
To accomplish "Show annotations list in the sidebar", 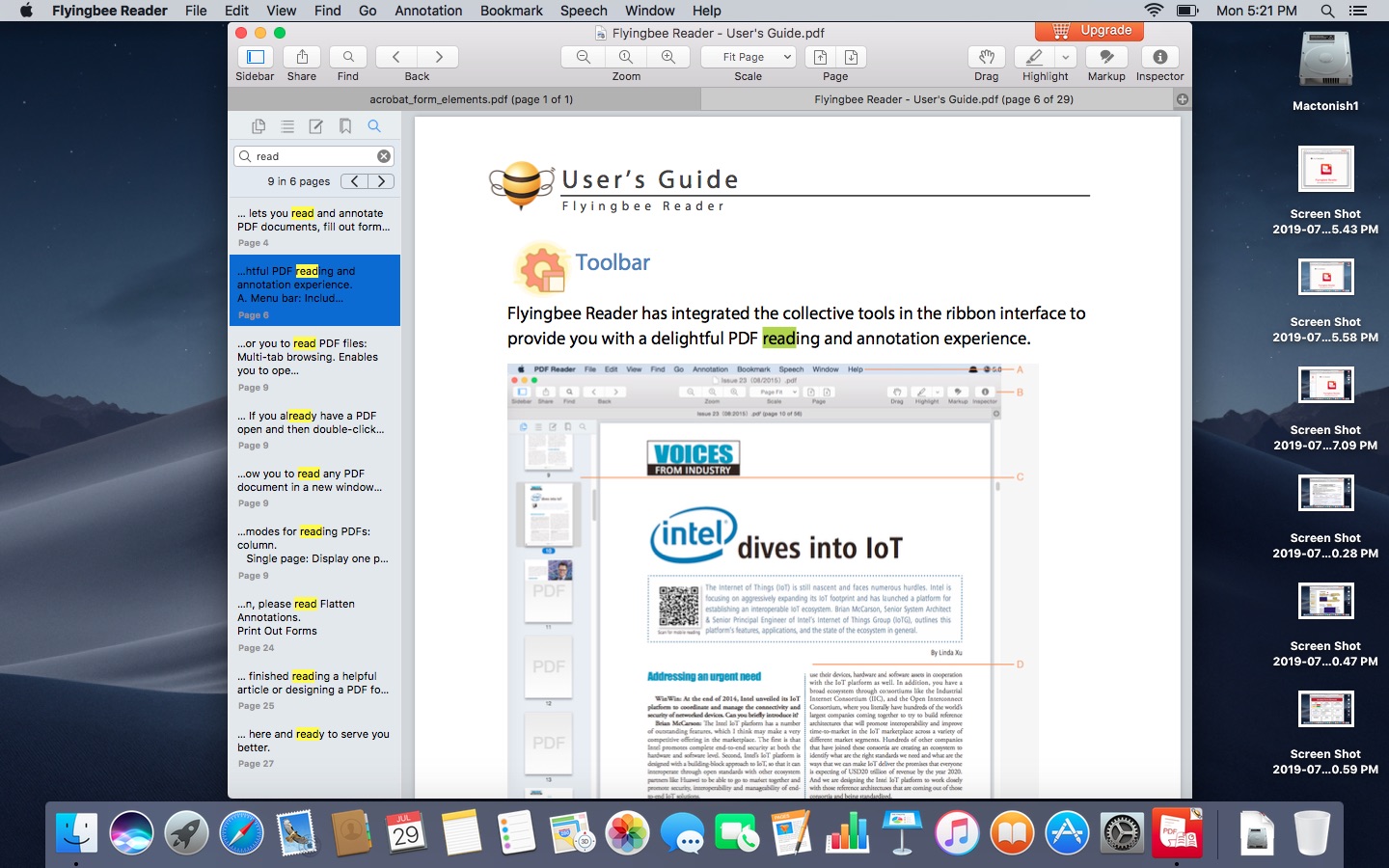I will (315, 126).
